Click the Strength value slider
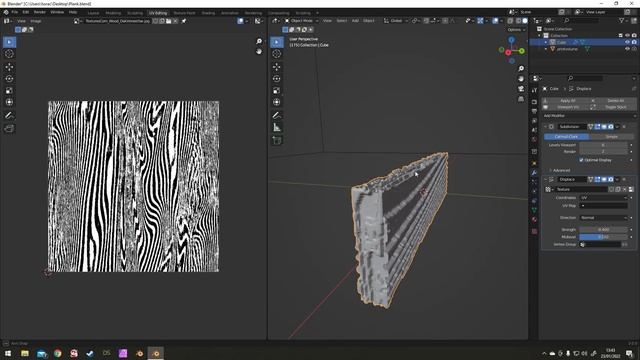The image size is (640, 360). click(604, 229)
